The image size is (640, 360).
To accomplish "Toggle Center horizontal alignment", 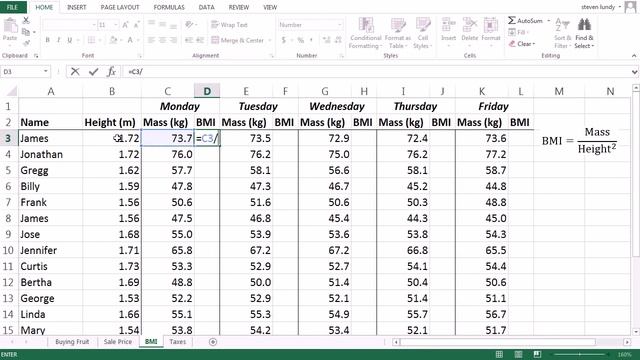I will [x=162, y=40].
